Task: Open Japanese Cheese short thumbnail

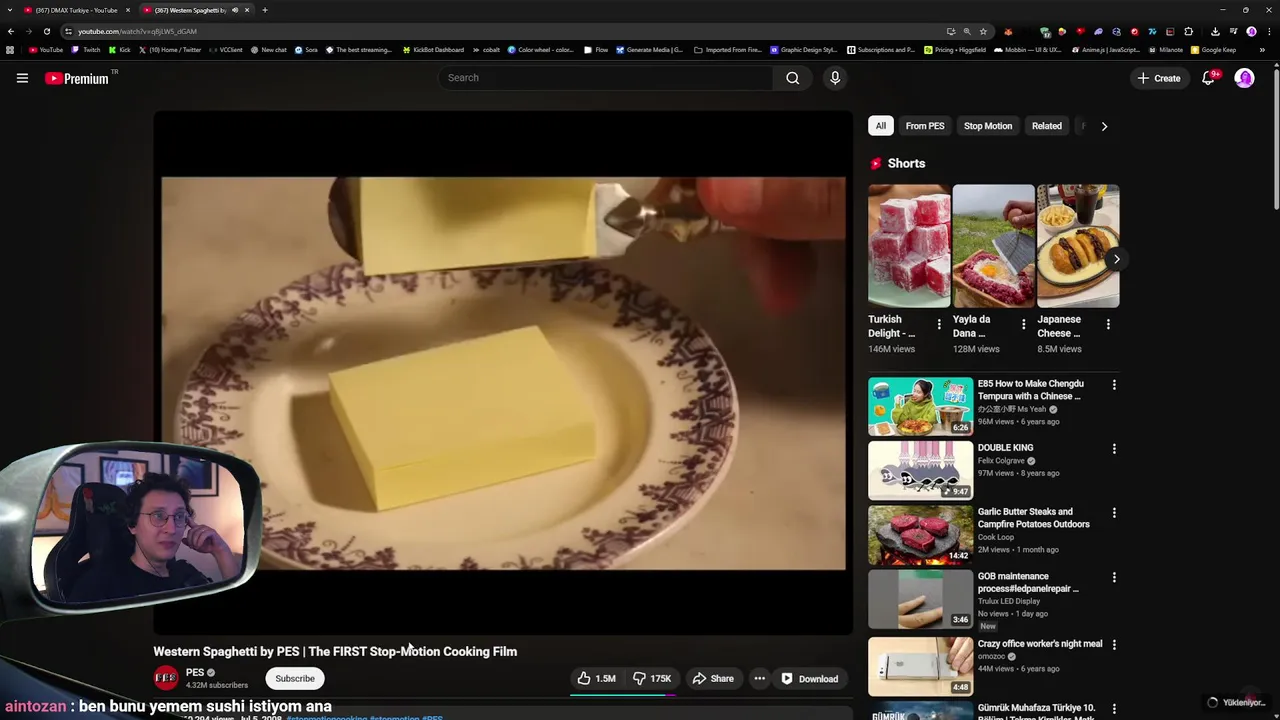Action: [1078, 245]
